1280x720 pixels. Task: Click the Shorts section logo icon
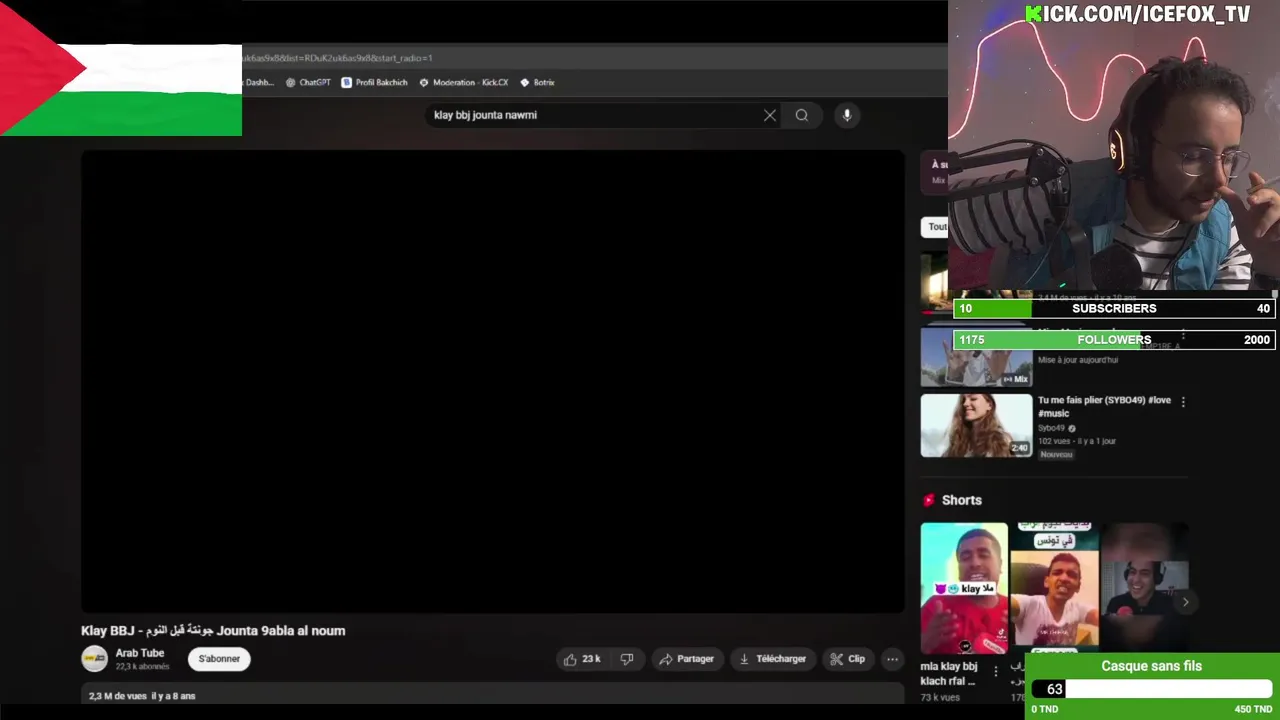pos(929,500)
